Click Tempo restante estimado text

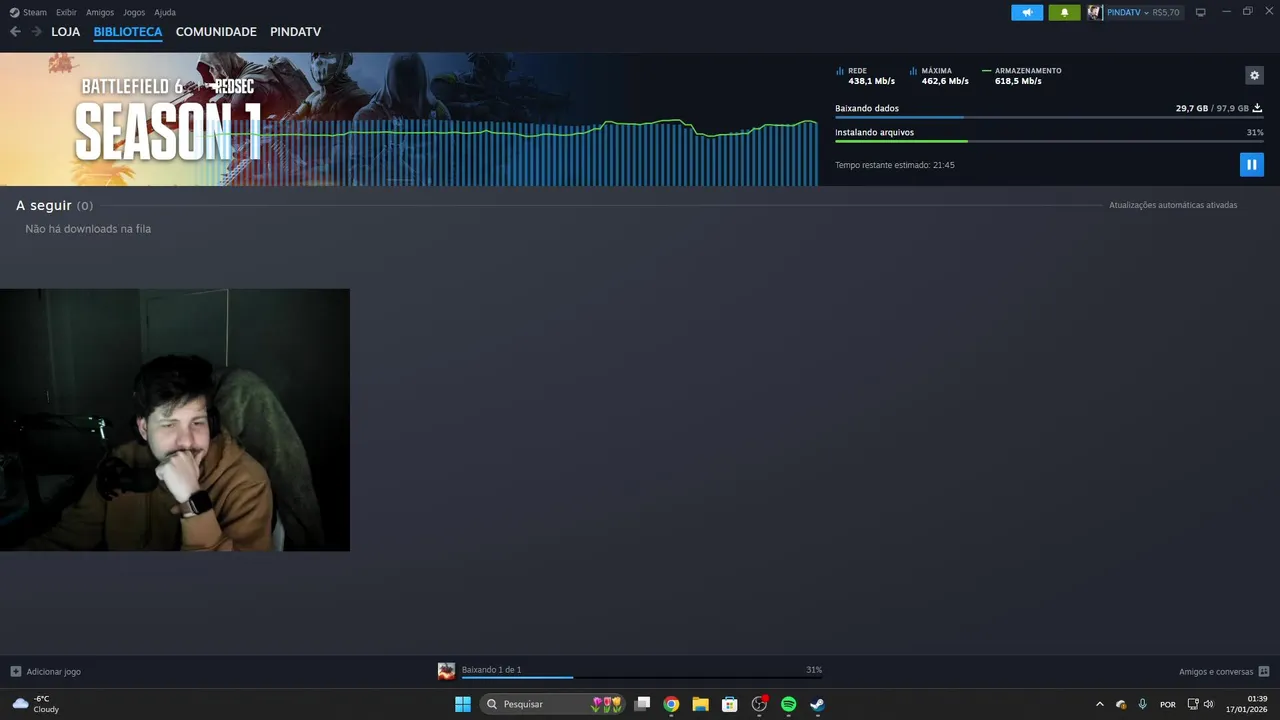[x=895, y=165]
